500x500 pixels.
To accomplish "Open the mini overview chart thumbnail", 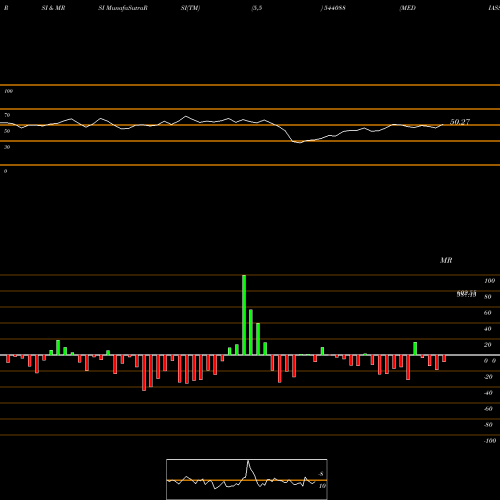I will click(247, 479).
